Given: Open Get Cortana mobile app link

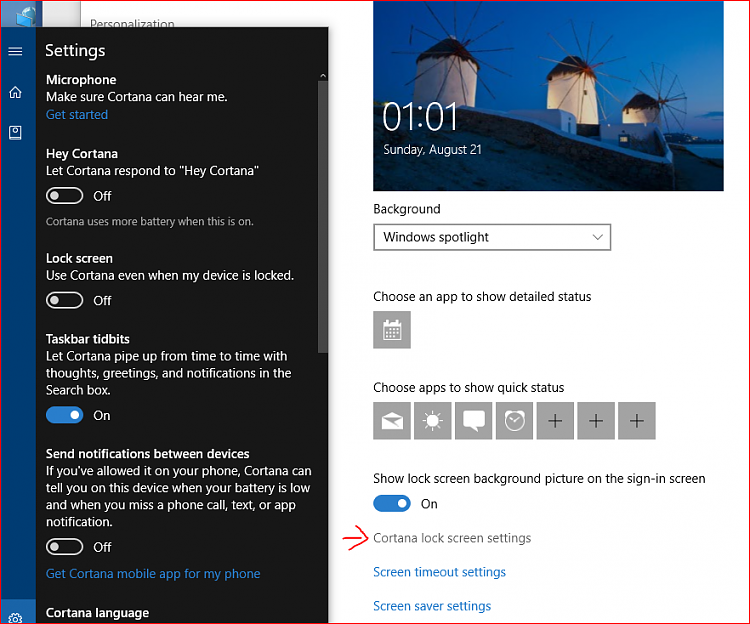Looking at the screenshot, I should pyautogui.click(x=153, y=574).
